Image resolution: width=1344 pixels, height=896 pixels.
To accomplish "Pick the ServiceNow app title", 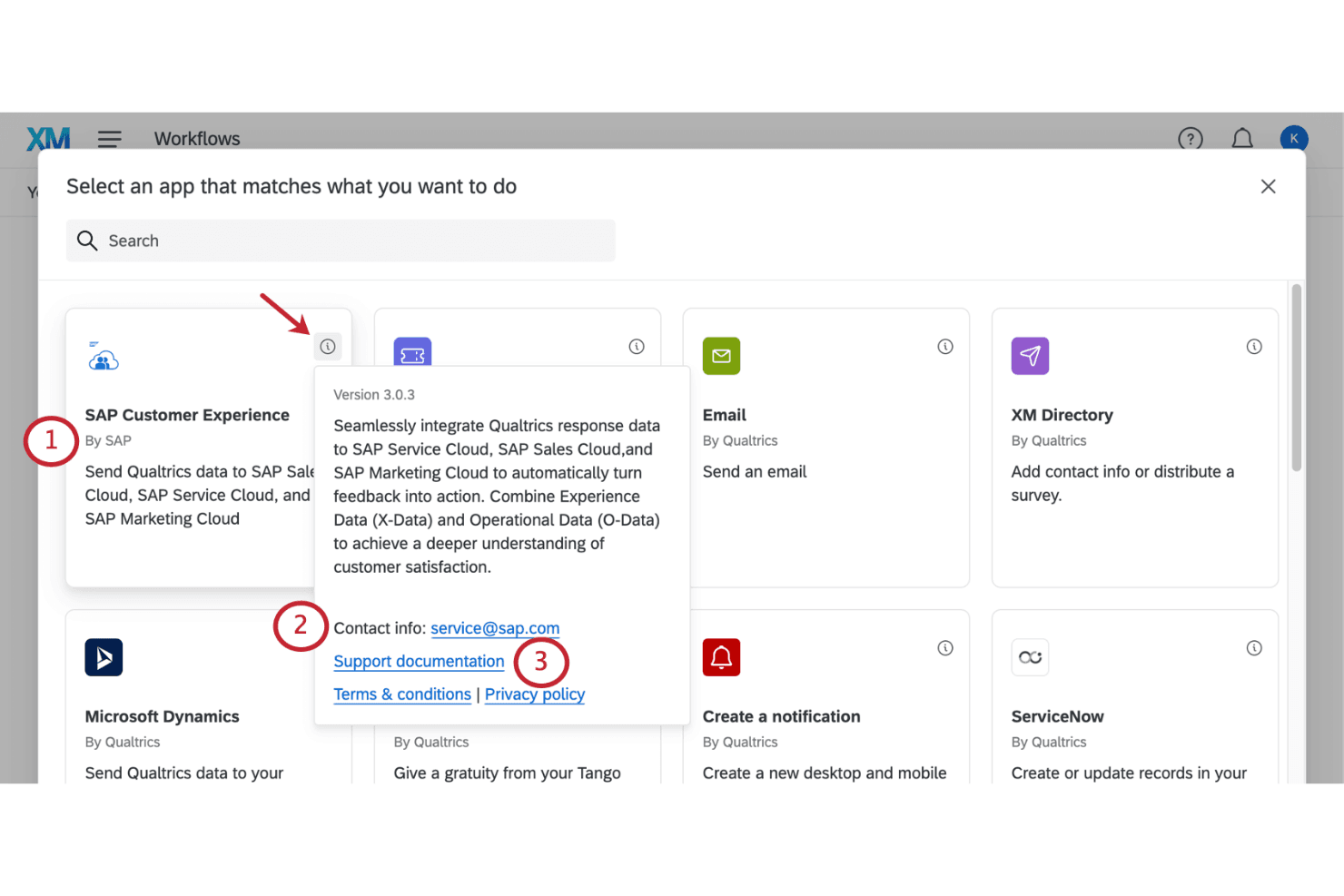I will (x=1058, y=716).
